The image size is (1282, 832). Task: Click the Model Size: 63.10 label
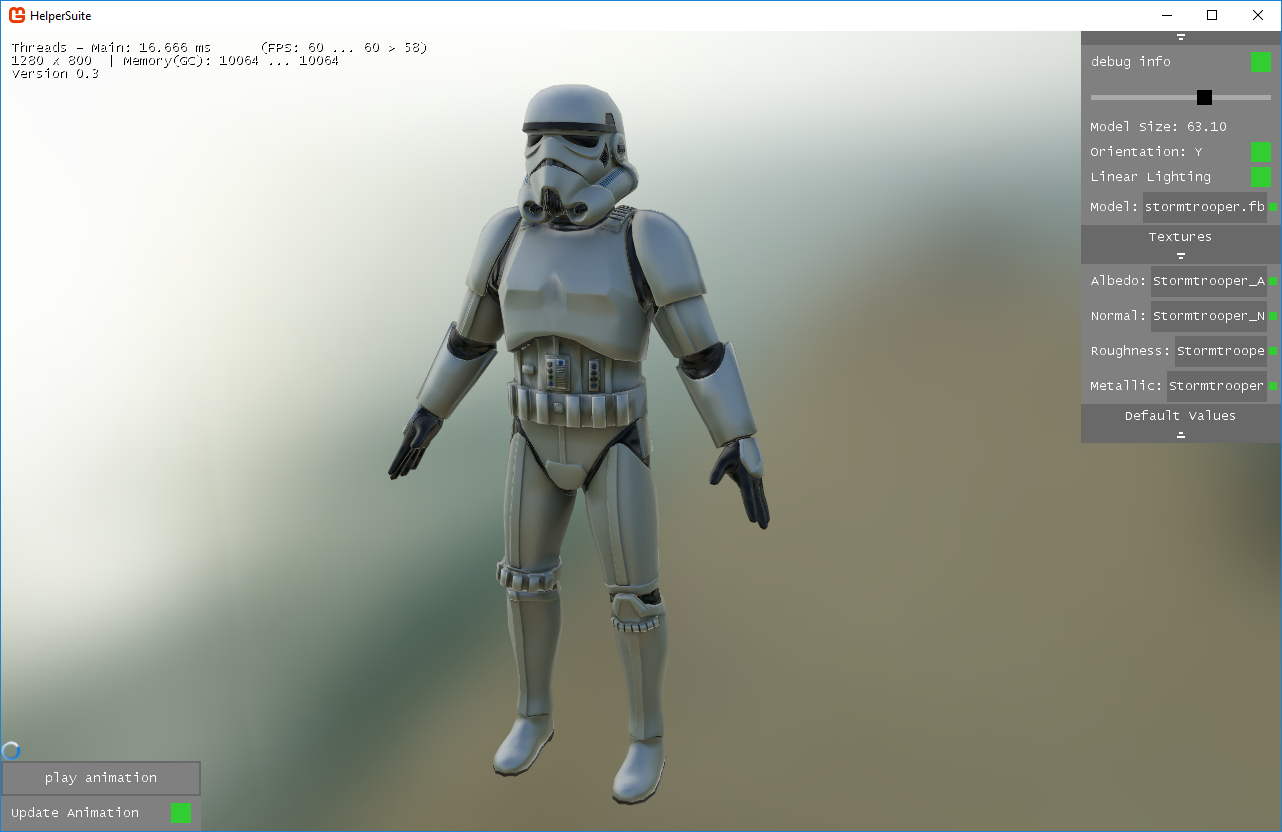click(x=1158, y=127)
